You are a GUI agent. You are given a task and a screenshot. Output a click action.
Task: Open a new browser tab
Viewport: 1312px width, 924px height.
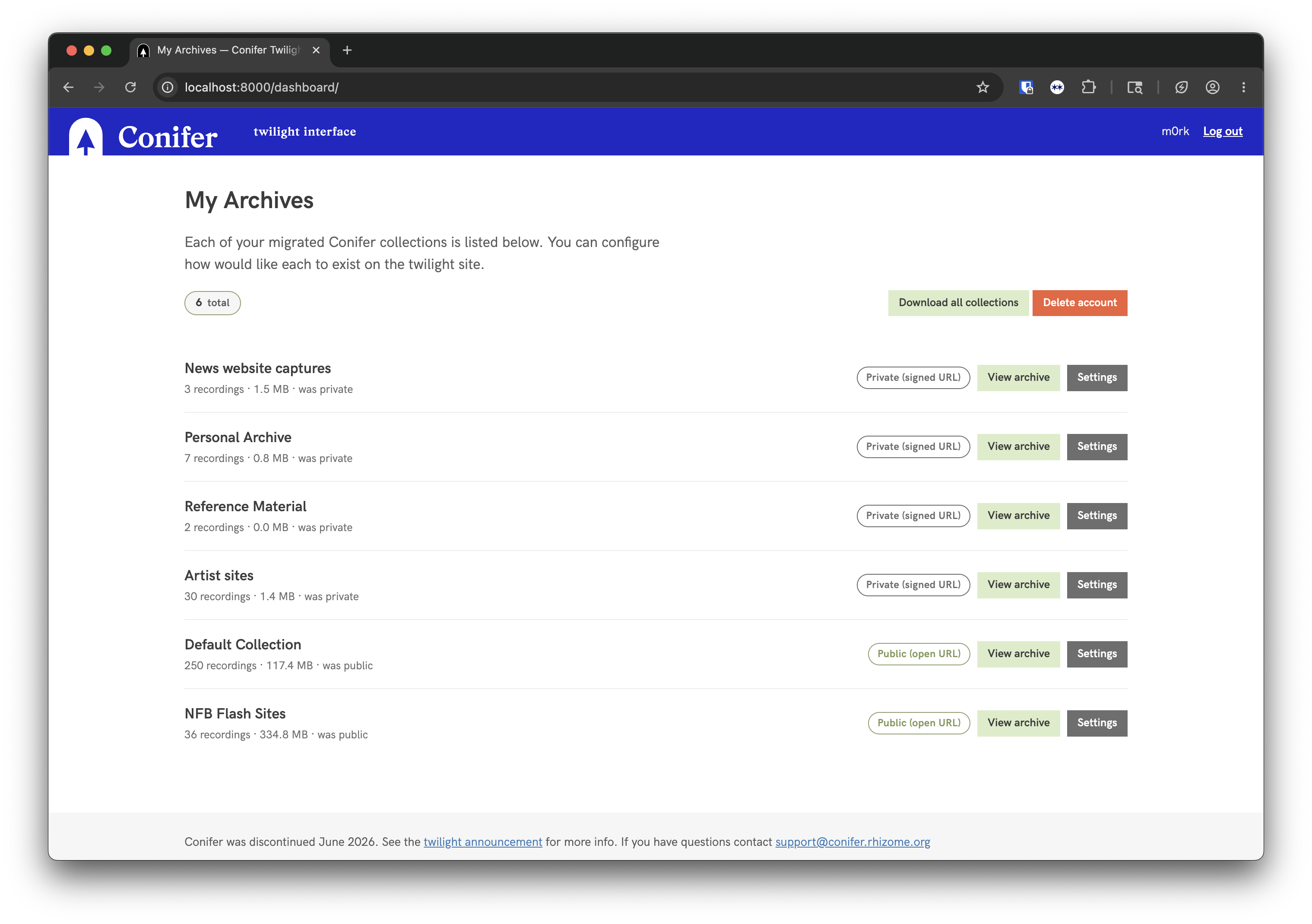tap(347, 50)
